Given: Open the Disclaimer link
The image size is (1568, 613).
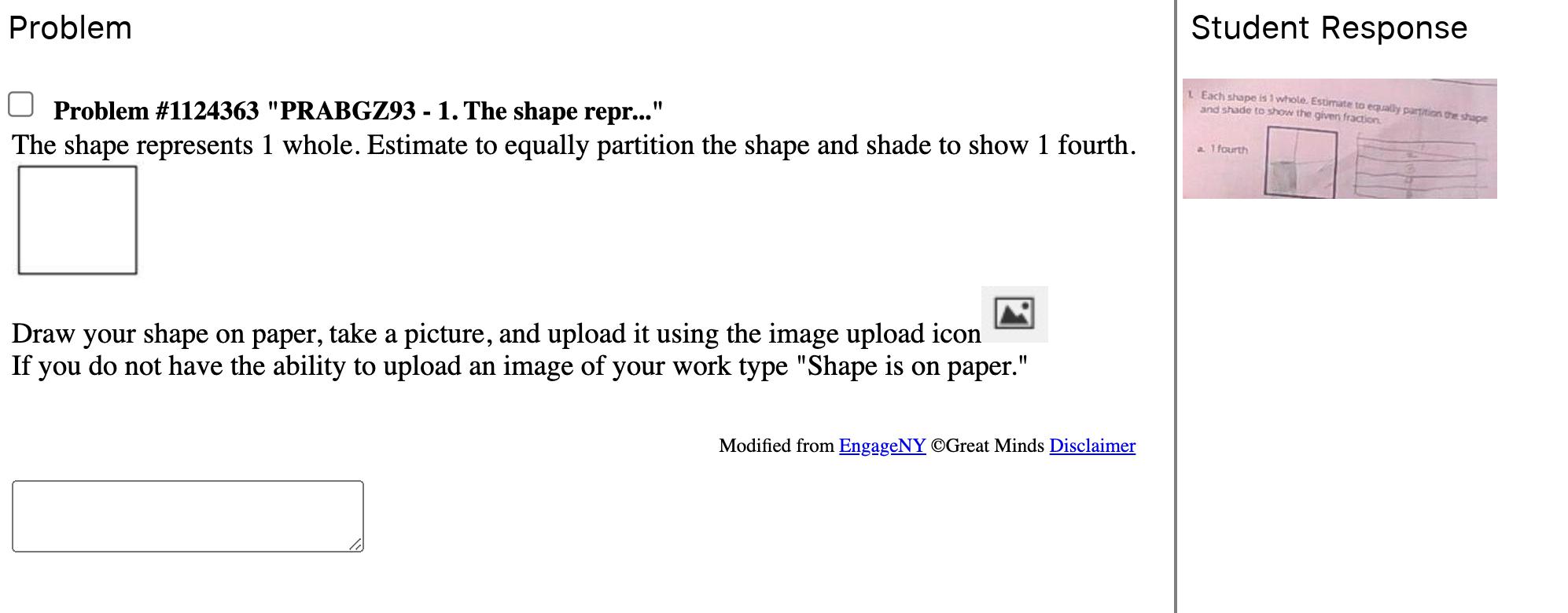Looking at the screenshot, I should (x=1091, y=446).
